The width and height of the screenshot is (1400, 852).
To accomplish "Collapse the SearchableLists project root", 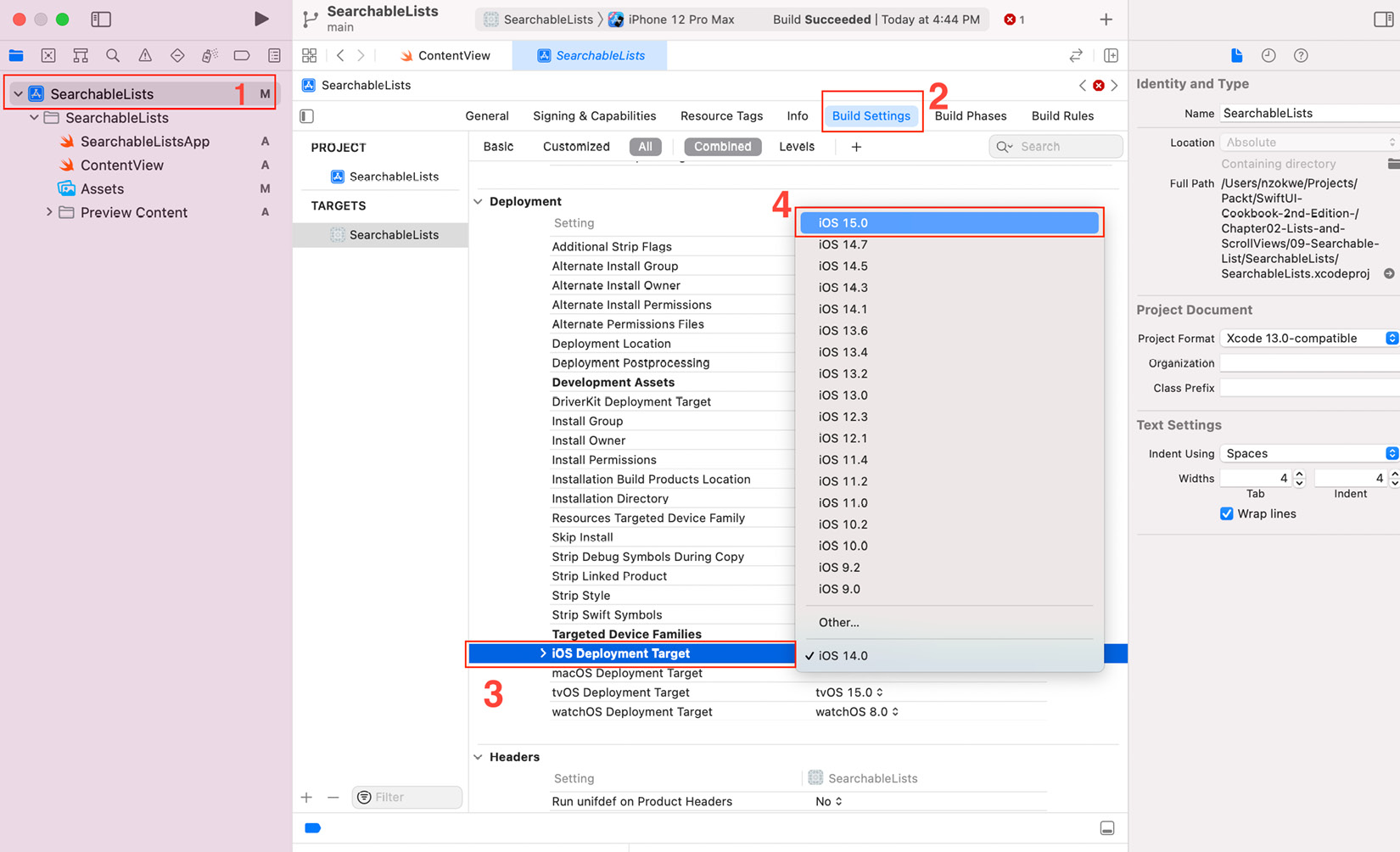I will click(18, 93).
